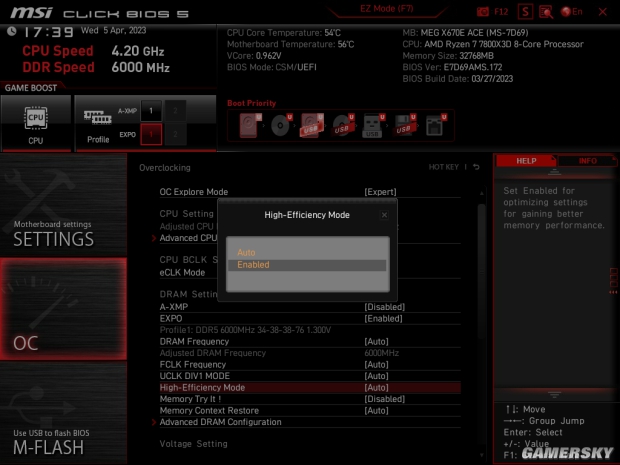Click the HOT KEY label
This screenshot has height=465, width=620.
click(444, 167)
